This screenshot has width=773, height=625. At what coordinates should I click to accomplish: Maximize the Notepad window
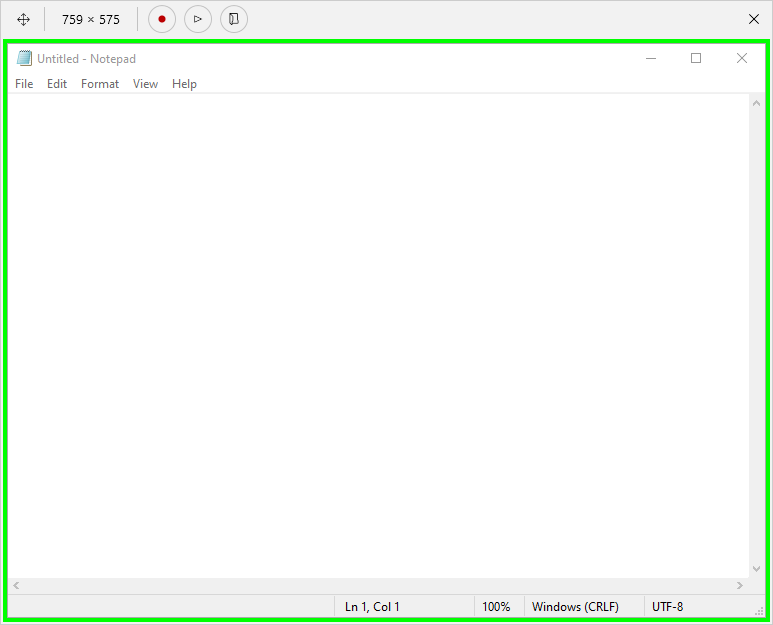(x=696, y=58)
